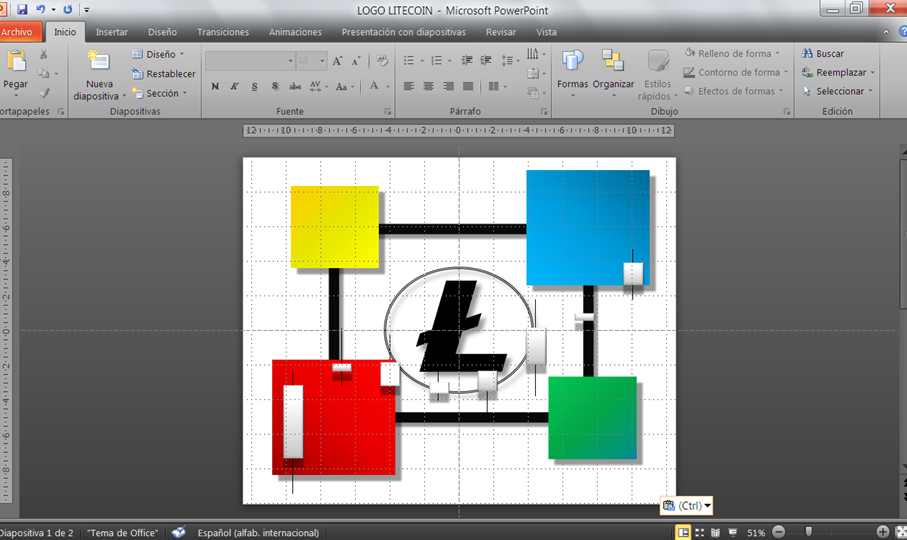
Task: Open the Fuente dialog launcher
Action: (x=388, y=112)
